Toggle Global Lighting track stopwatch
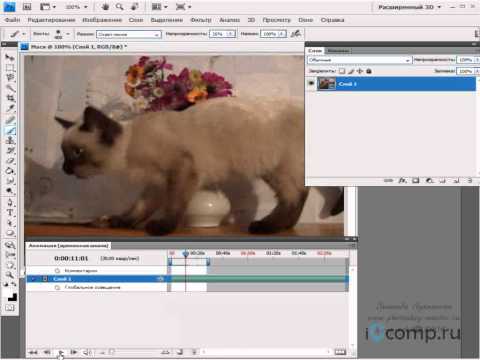 (x=57, y=287)
